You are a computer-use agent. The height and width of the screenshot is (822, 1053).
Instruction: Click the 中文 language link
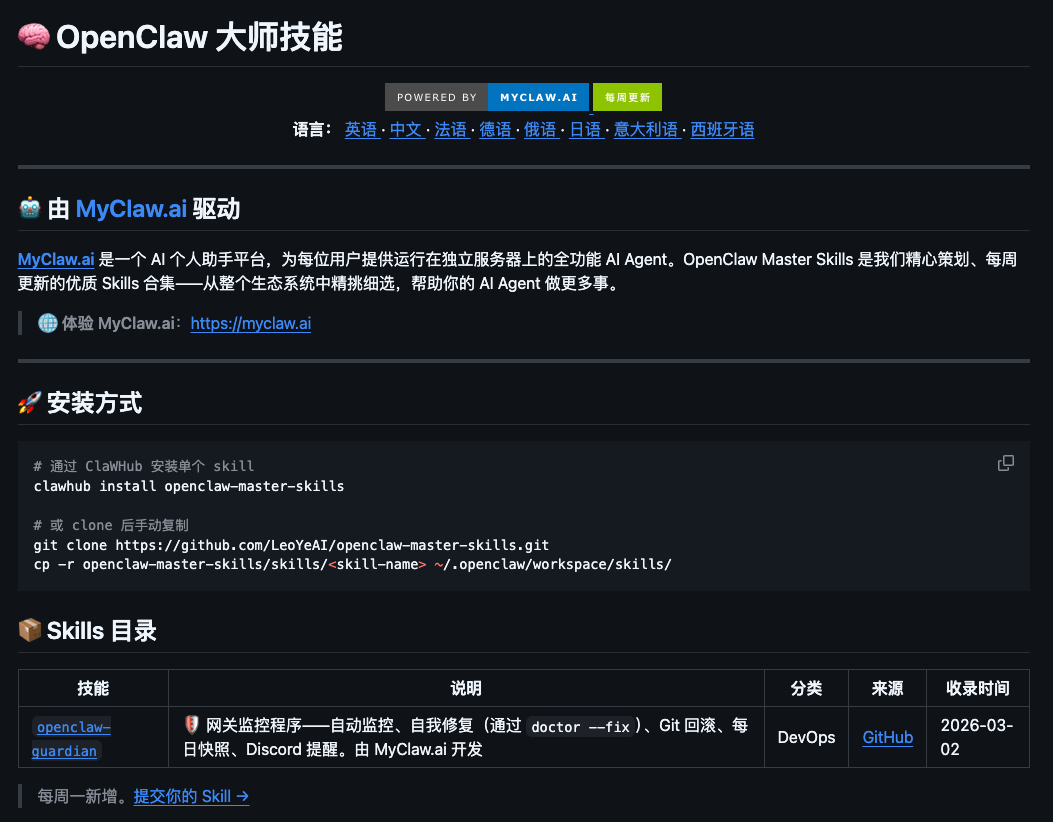(406, 129)
